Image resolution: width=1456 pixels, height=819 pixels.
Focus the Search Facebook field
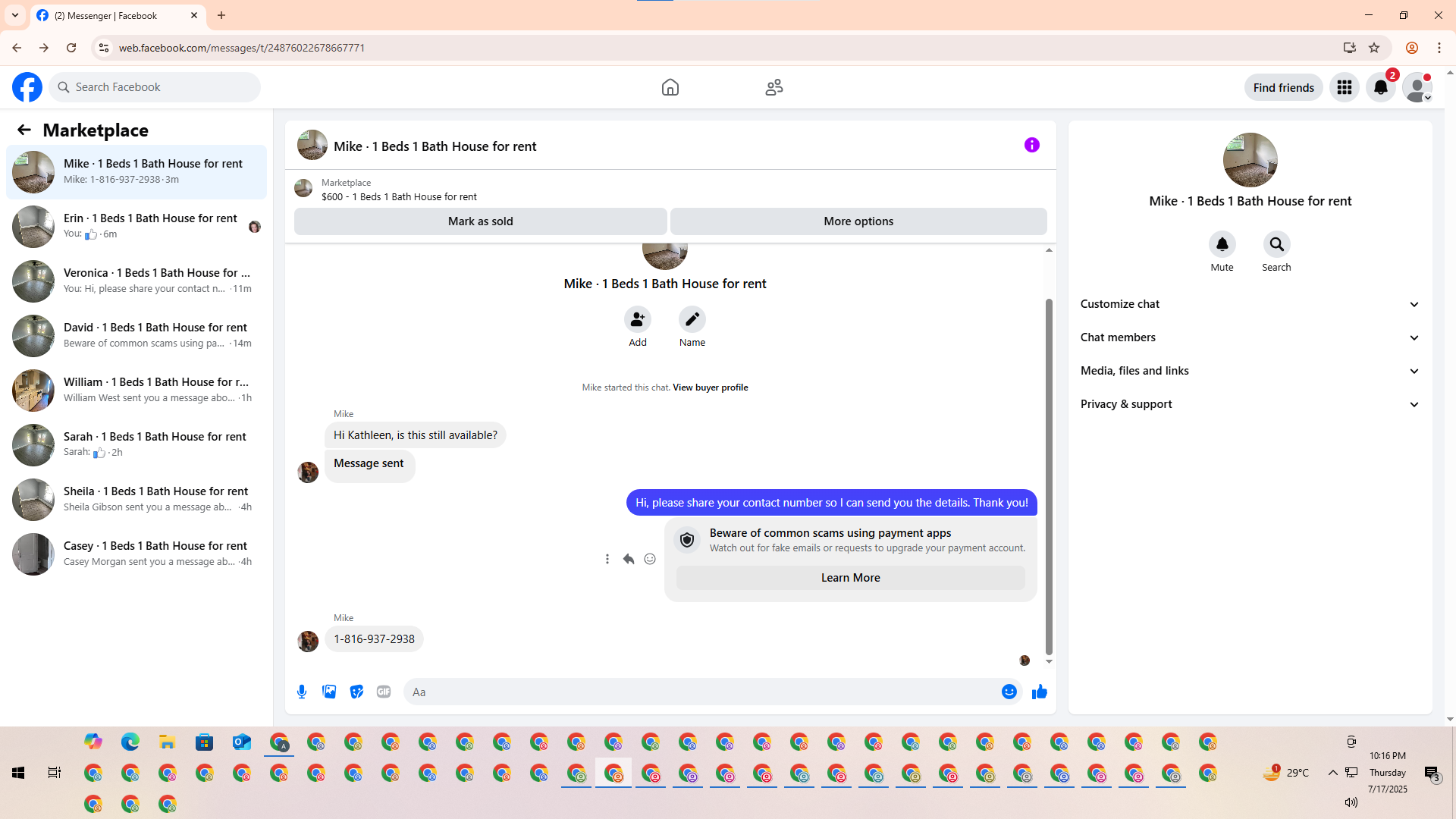[155, 87]
